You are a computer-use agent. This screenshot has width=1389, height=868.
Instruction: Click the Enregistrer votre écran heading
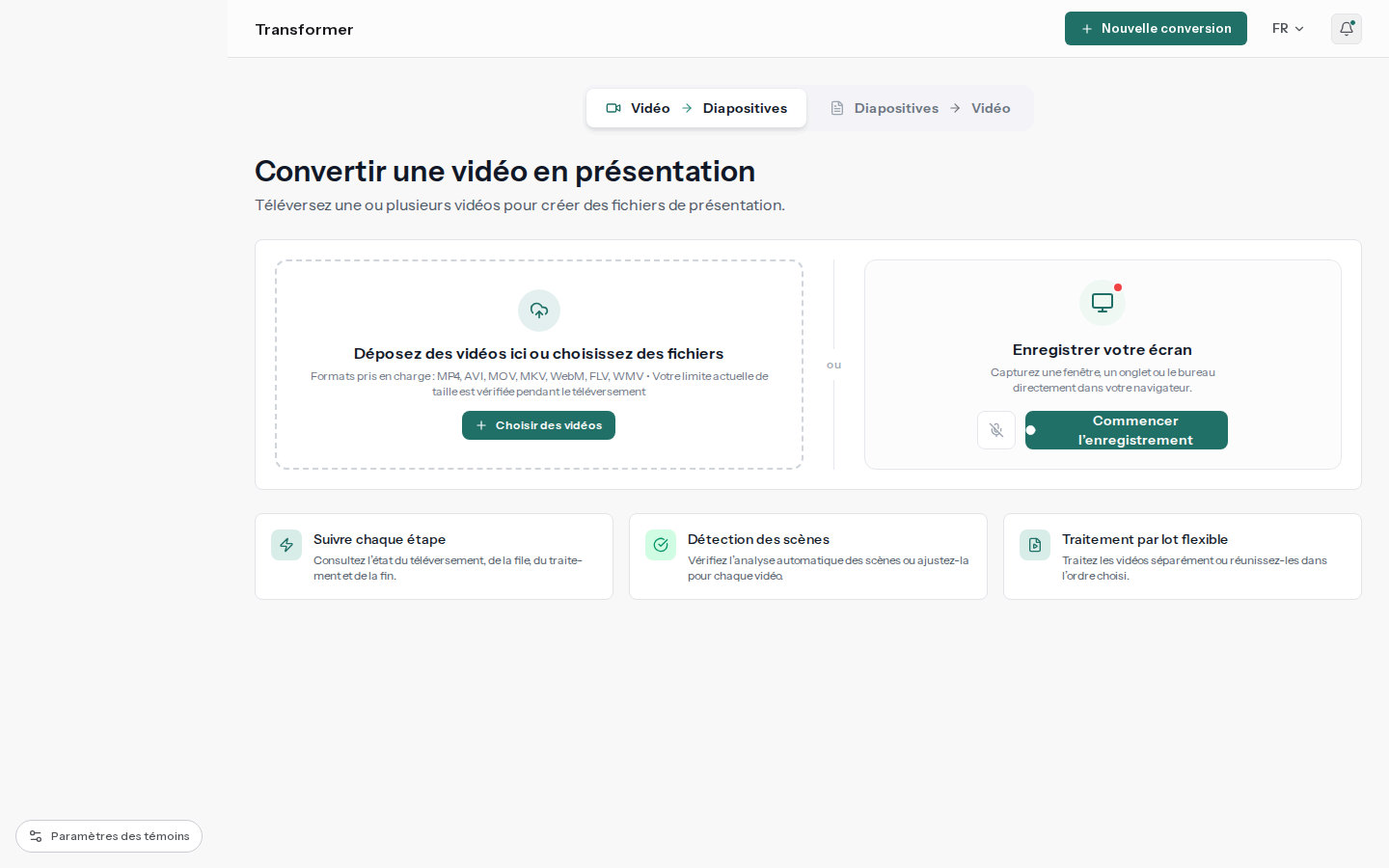coord(1103,350)
